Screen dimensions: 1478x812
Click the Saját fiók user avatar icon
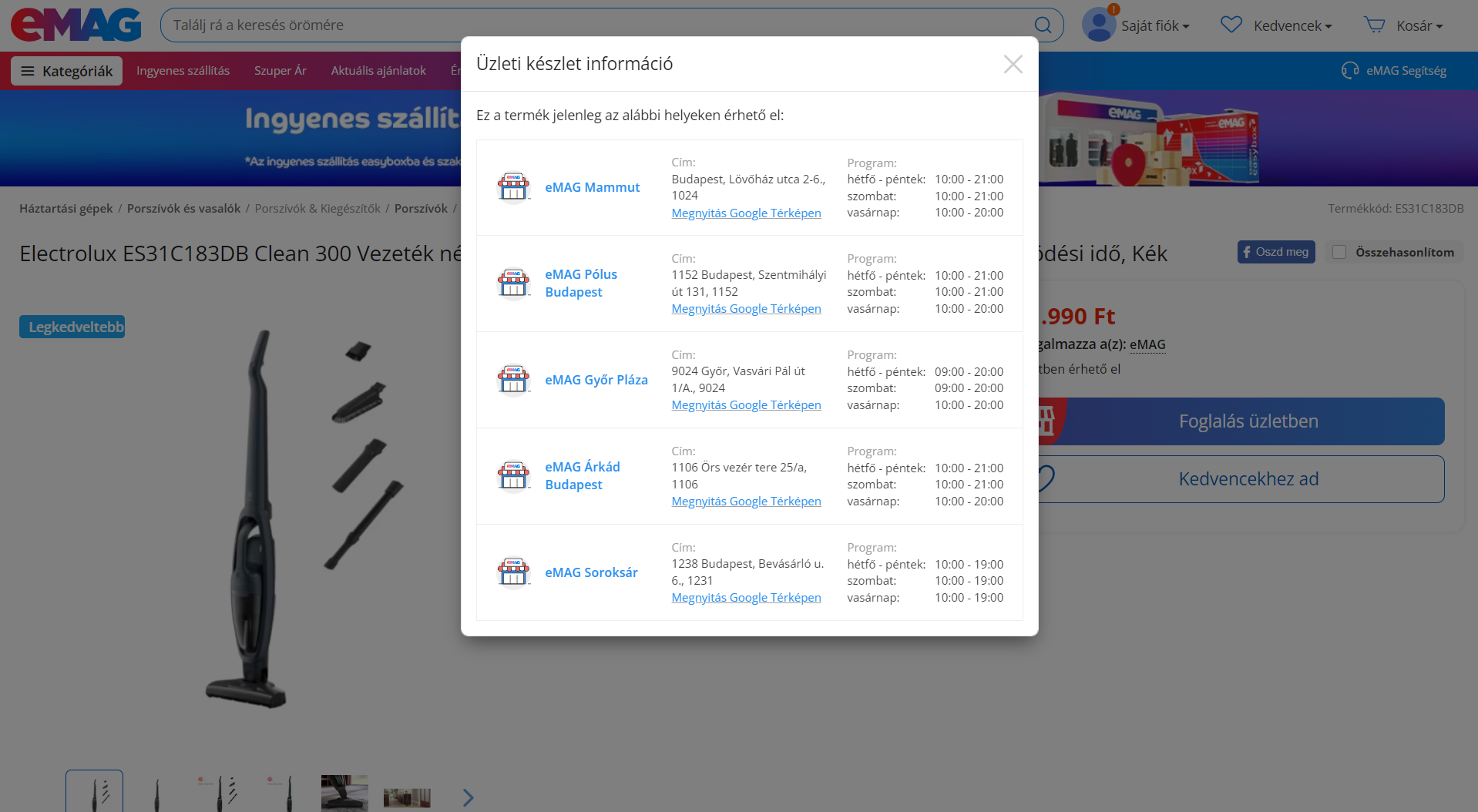click(x=1099, y=25)
